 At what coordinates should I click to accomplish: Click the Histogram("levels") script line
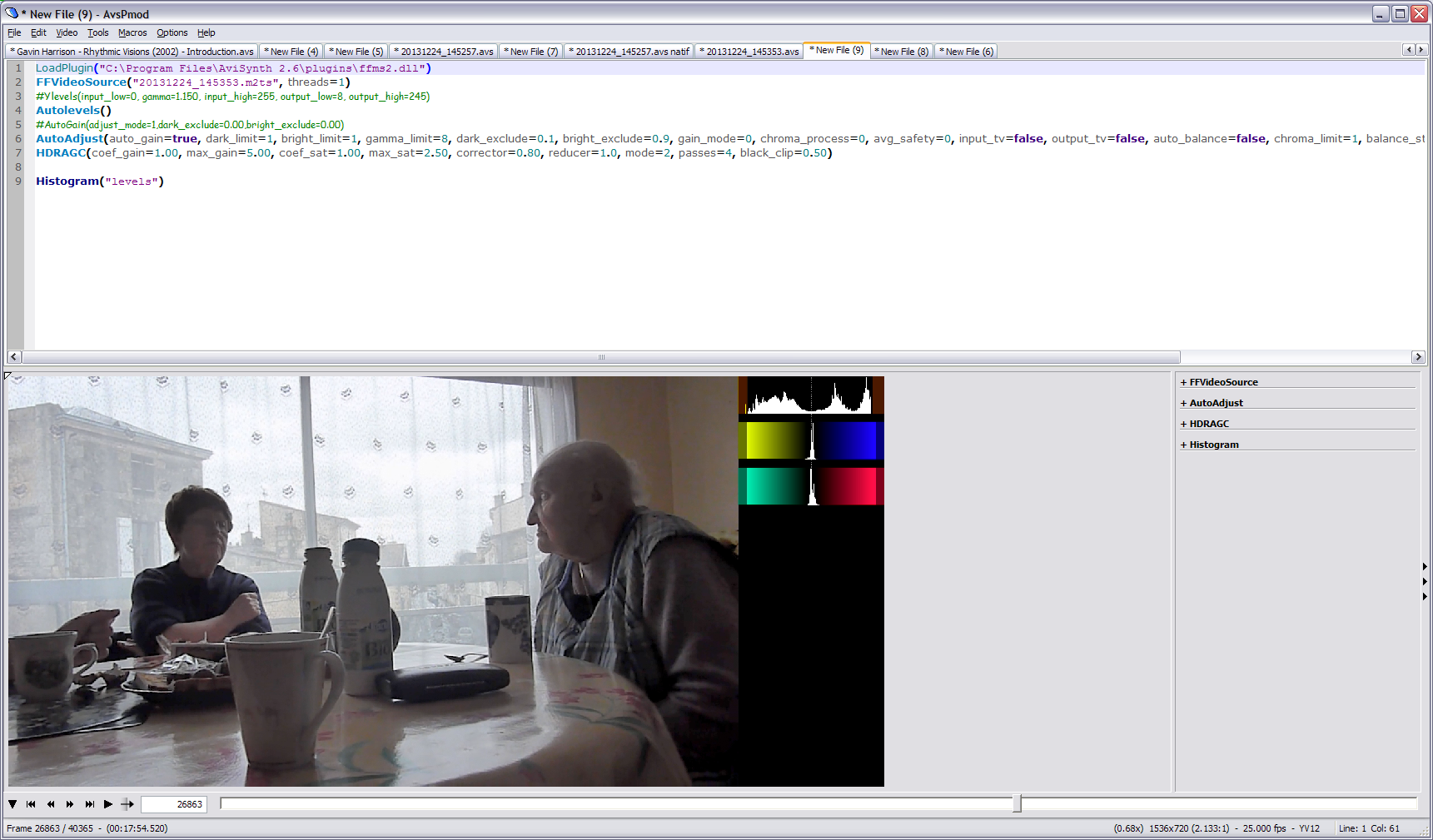[x=100, y=181]
